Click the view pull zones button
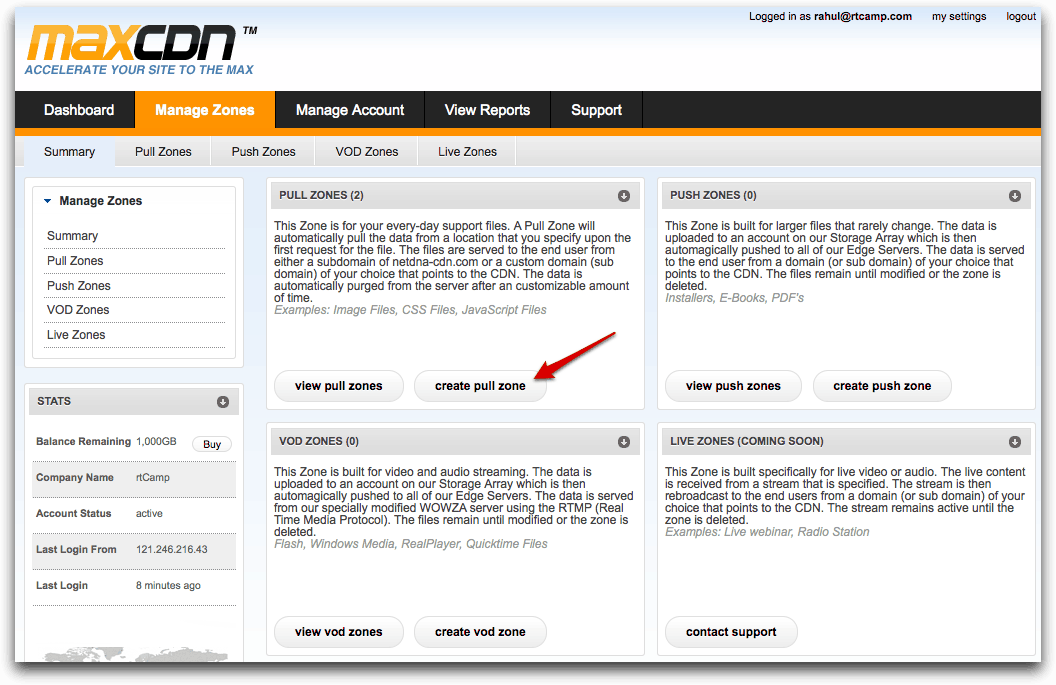 click(x=339, y=386)
